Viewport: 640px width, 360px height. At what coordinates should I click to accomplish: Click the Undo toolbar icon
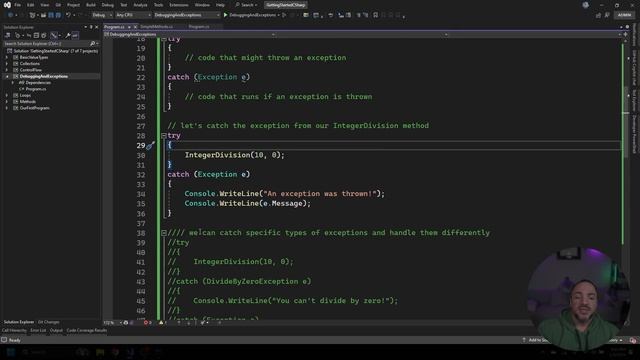pyautogui.click(x=68, y=15)
